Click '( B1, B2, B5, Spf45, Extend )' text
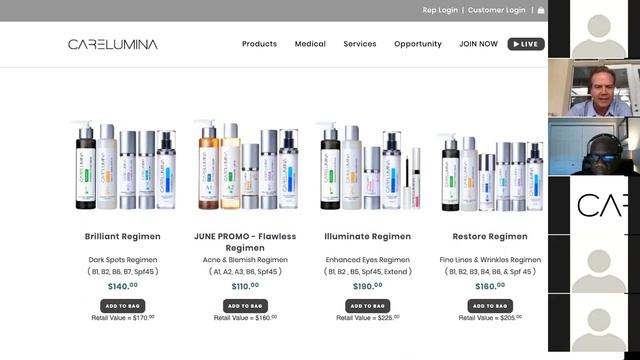The width and height of the screenshot is (640, 360). (367, 271)
